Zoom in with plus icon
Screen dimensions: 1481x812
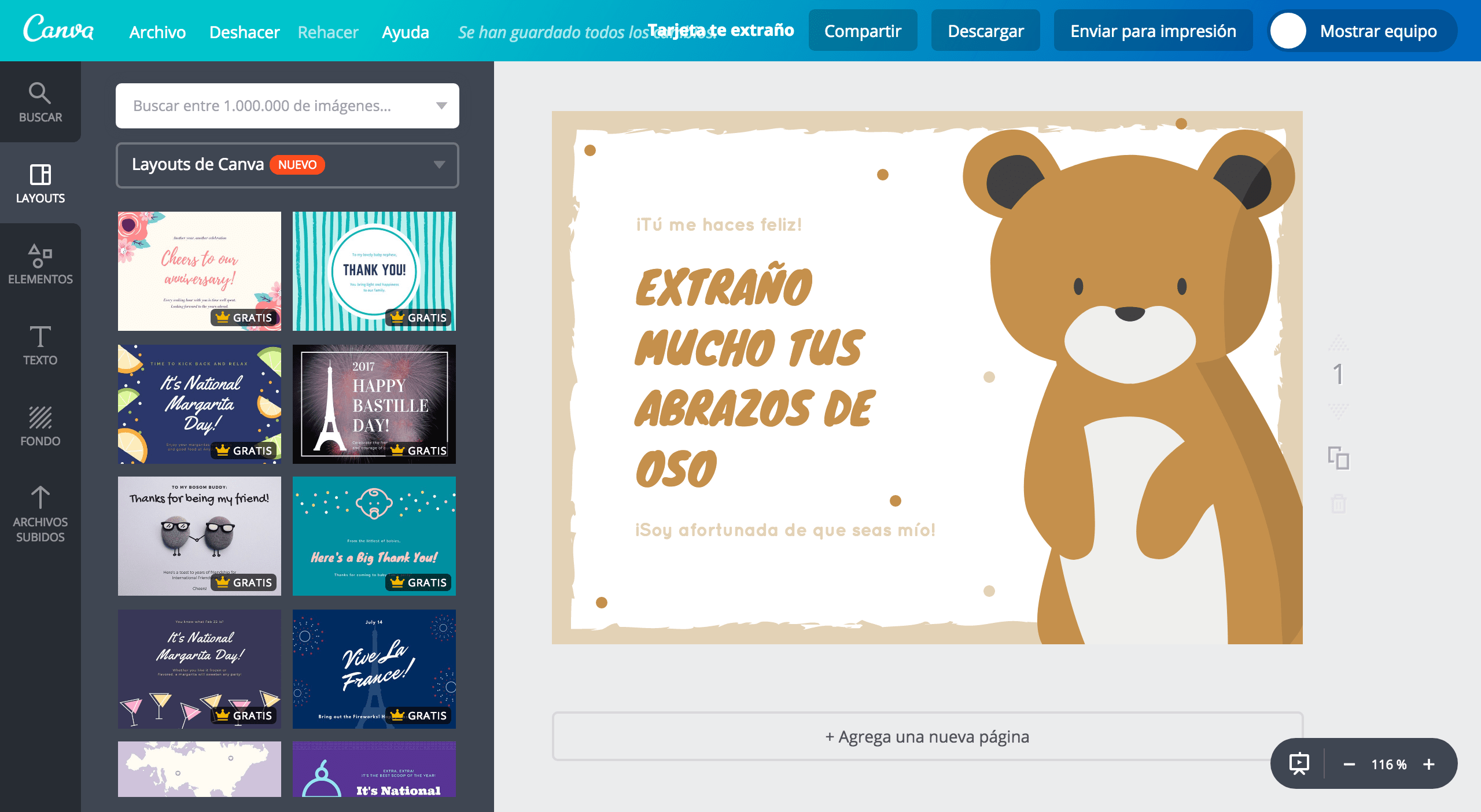(x=1429, y=765)
